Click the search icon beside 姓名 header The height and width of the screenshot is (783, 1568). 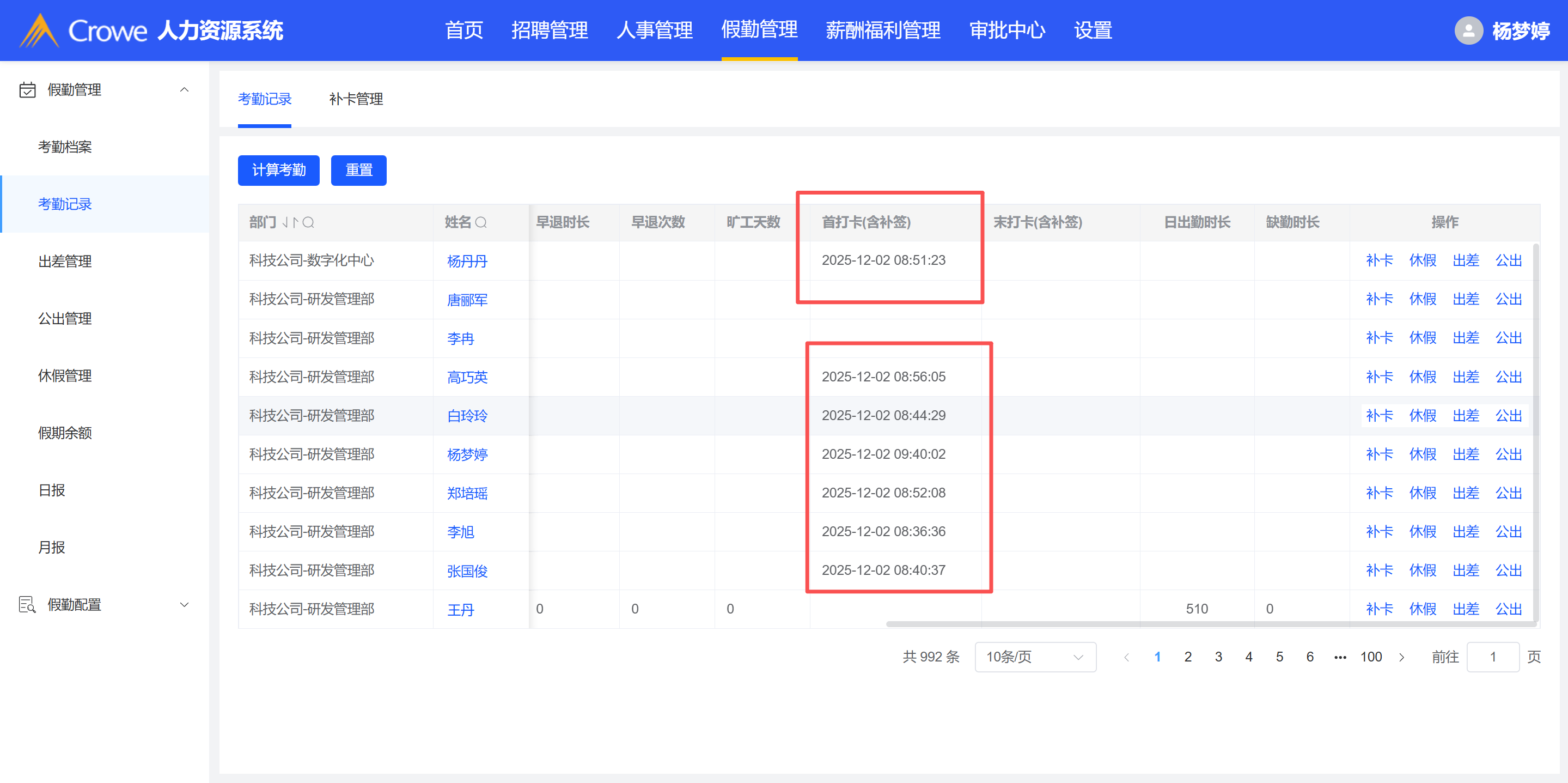[481, 222]
